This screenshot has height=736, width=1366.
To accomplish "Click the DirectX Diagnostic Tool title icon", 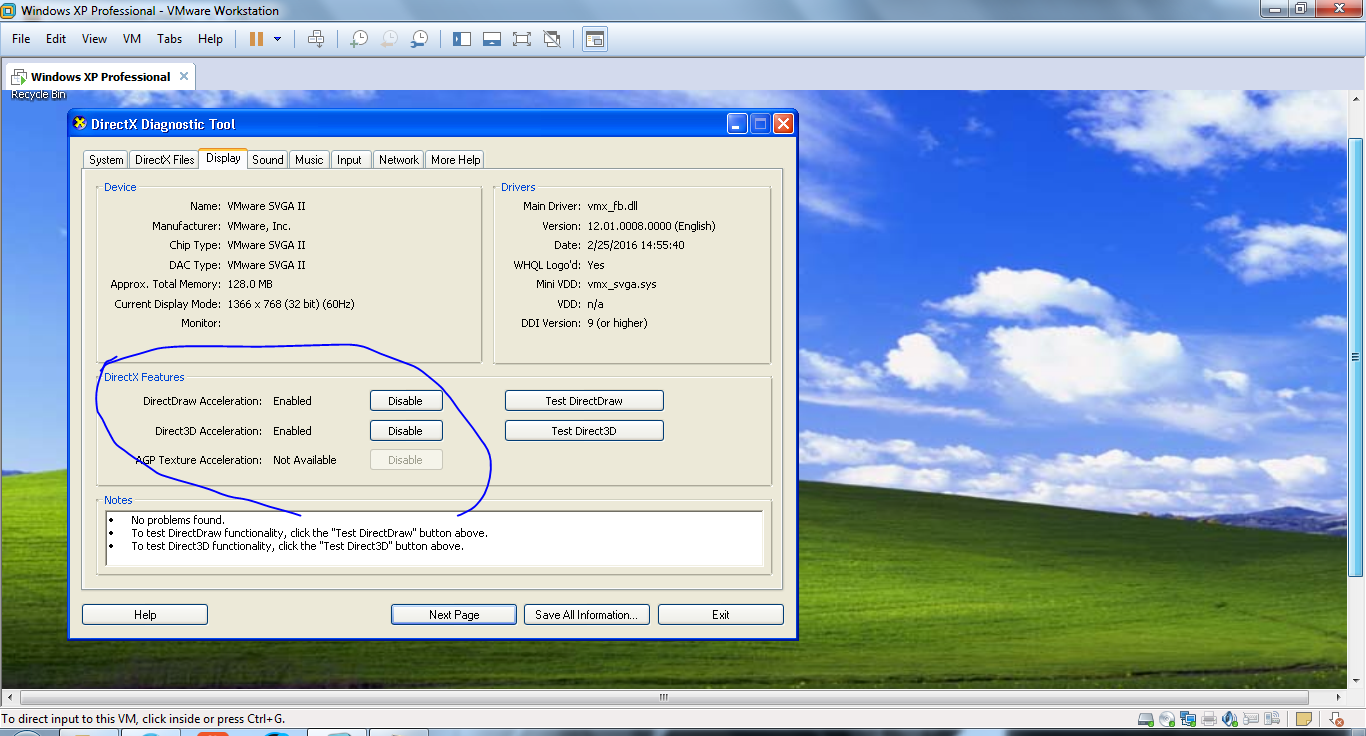I will (81, 124).
